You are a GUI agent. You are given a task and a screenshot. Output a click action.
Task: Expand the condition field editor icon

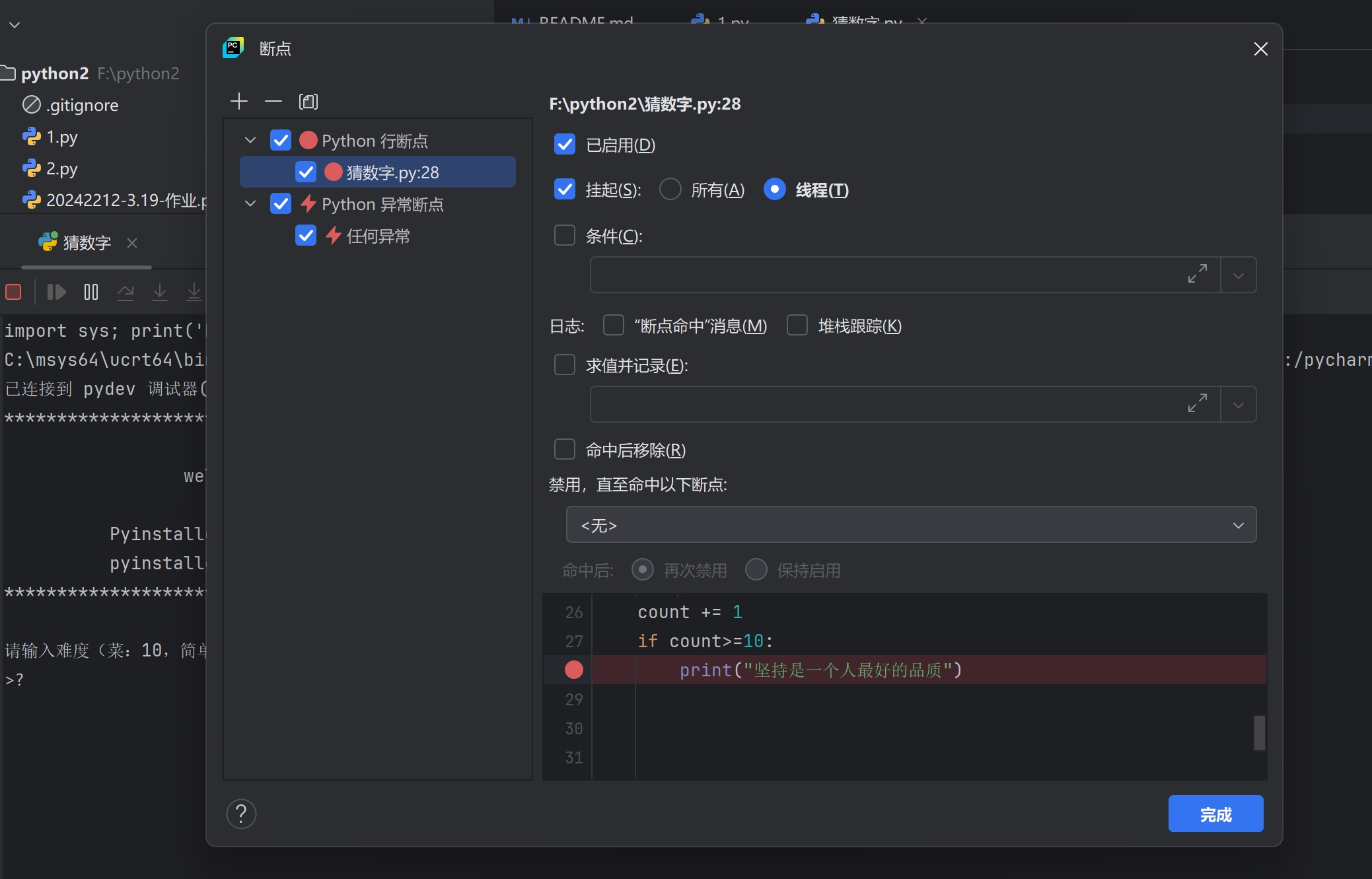[1197, 274]
